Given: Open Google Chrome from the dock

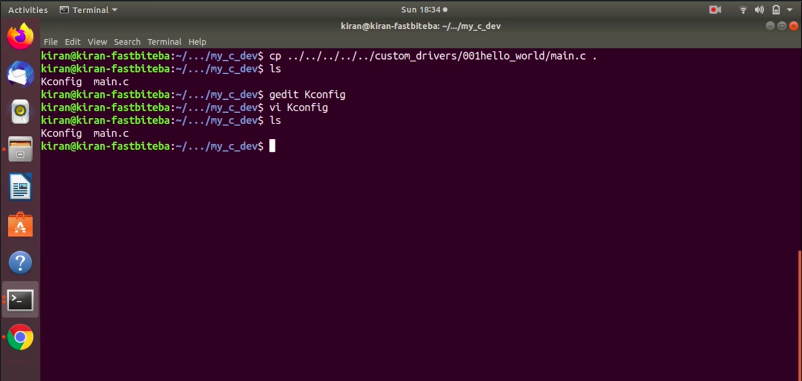Looking at the screenshot, I should pyautogui.click(x=20, y=338).
